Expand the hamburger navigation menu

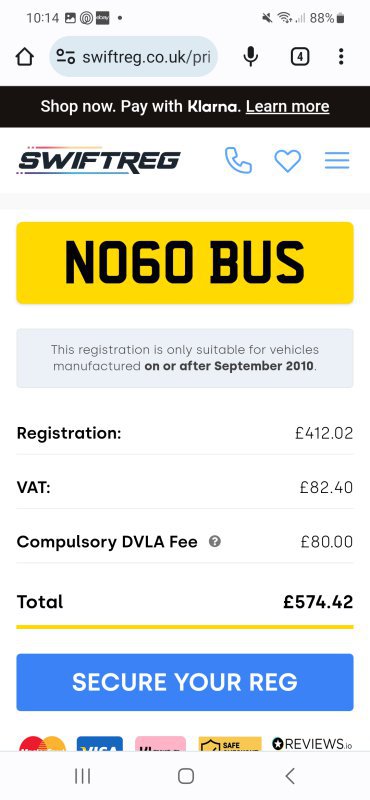tap(337, 161)
